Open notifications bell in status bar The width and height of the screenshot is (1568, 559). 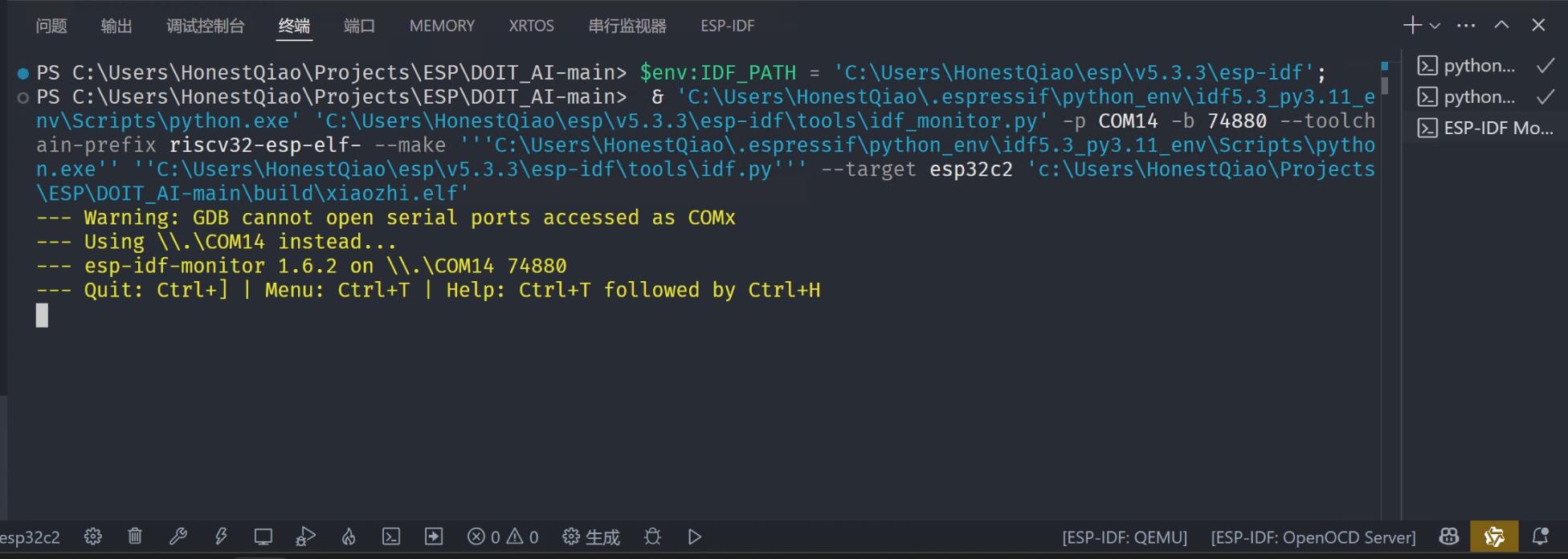1540,537
